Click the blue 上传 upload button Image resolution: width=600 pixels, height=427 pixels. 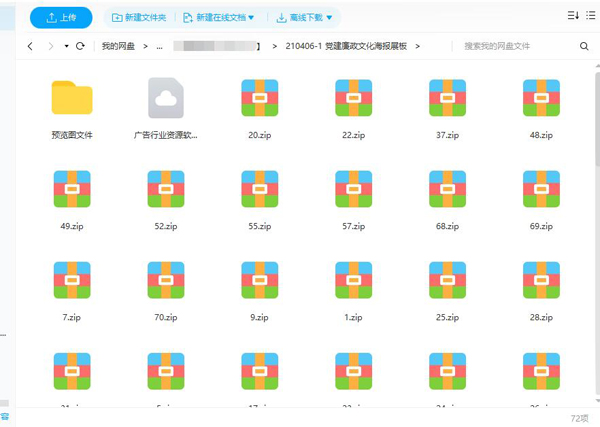[61, 18]
